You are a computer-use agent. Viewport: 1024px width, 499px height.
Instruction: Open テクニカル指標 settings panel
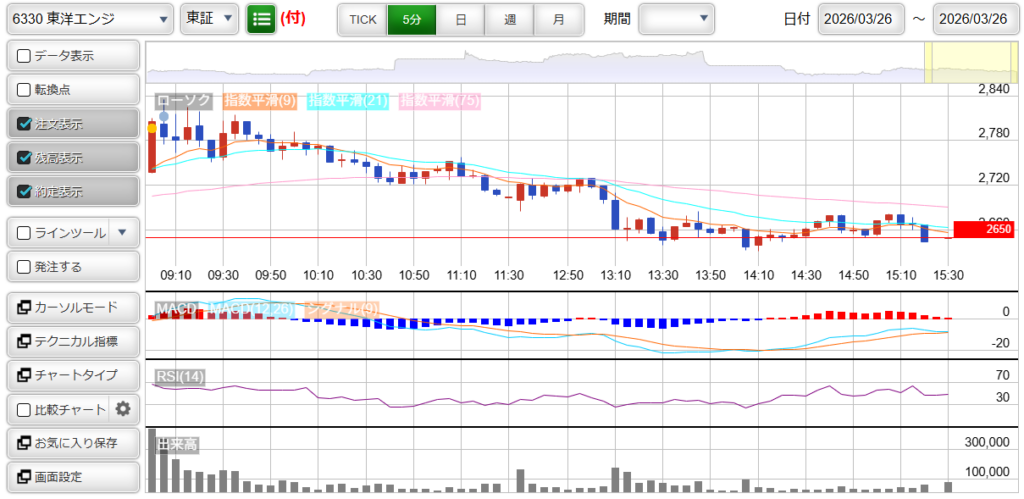[72, 341]
